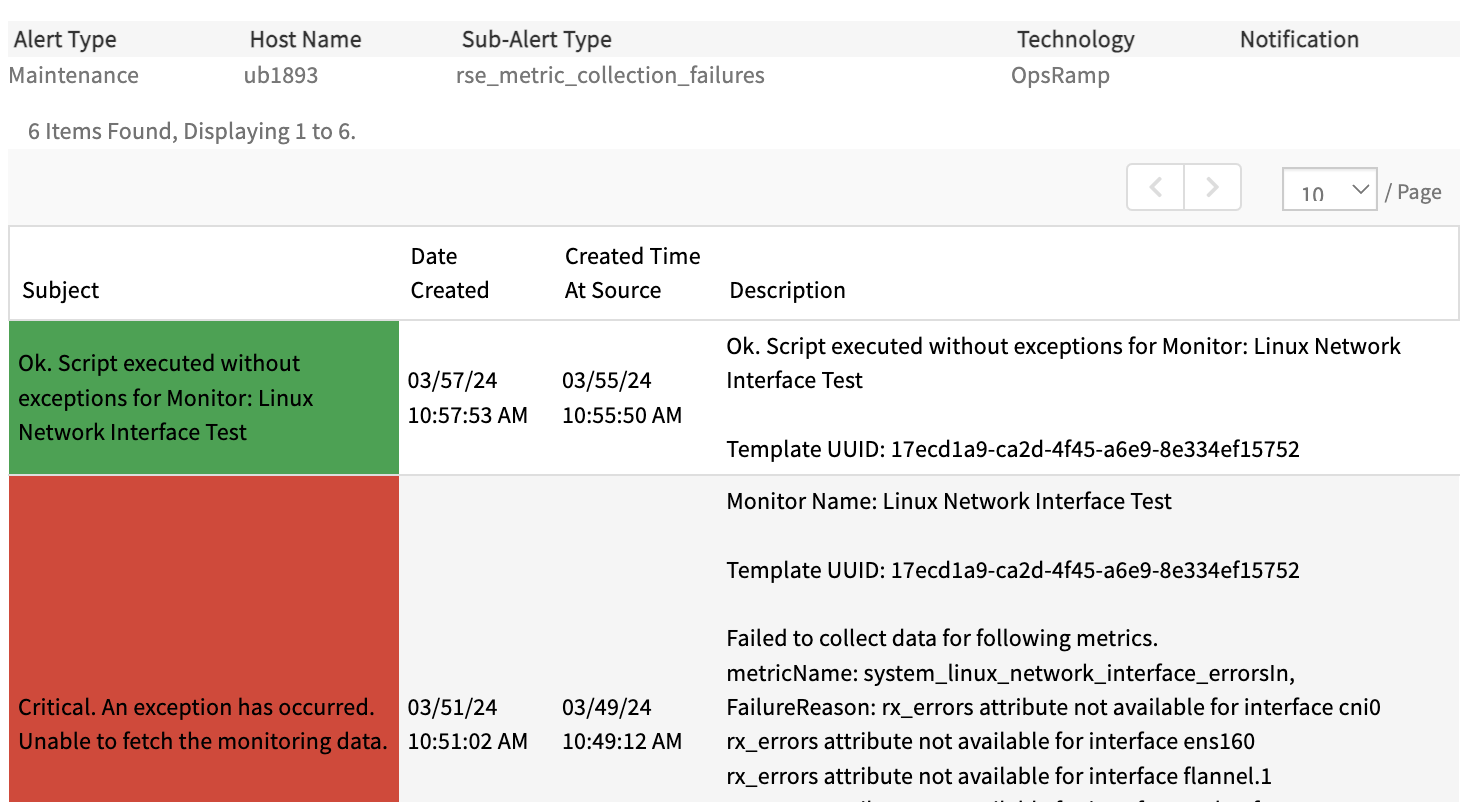The width and height of the screenshot is (1468, 802).
Task: Select the Alert Type column header
Action: pyautogui.click(x=64, y=39)
